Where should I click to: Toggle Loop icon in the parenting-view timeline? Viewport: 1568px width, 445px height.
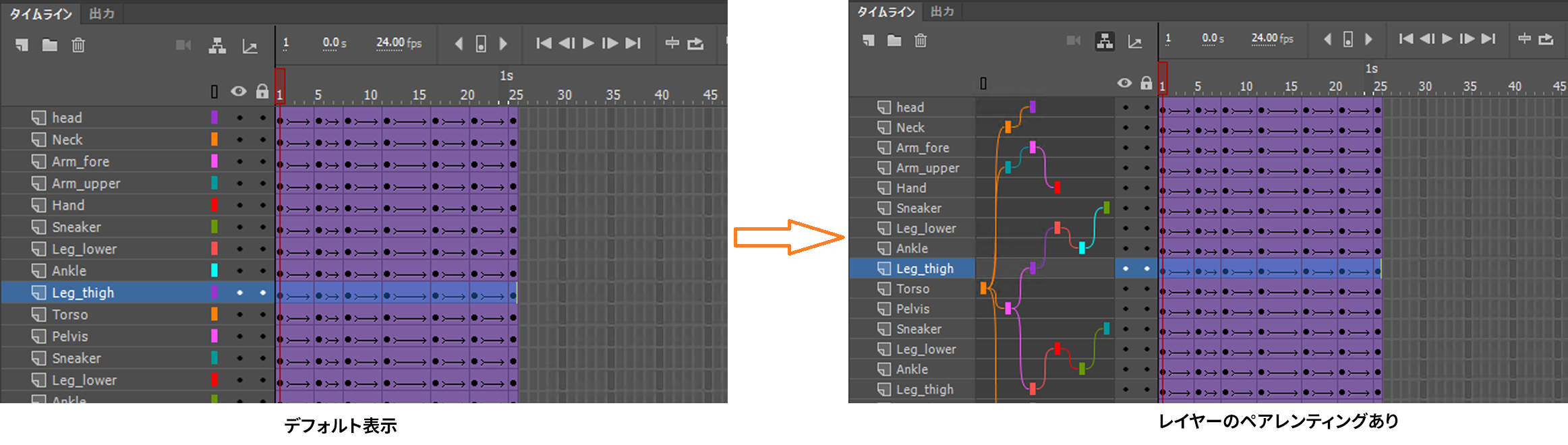pos(1546,39)
